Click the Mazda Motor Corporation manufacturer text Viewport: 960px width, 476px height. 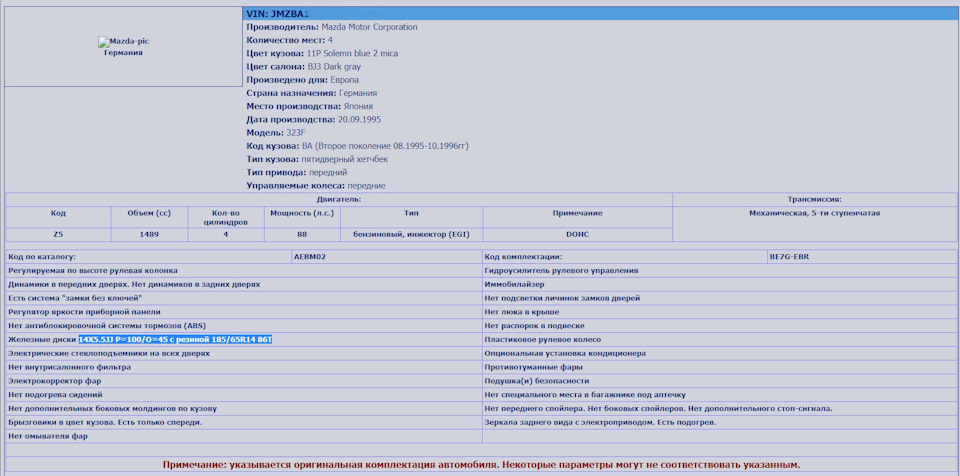pyautogui.click(x=369, y=27)
